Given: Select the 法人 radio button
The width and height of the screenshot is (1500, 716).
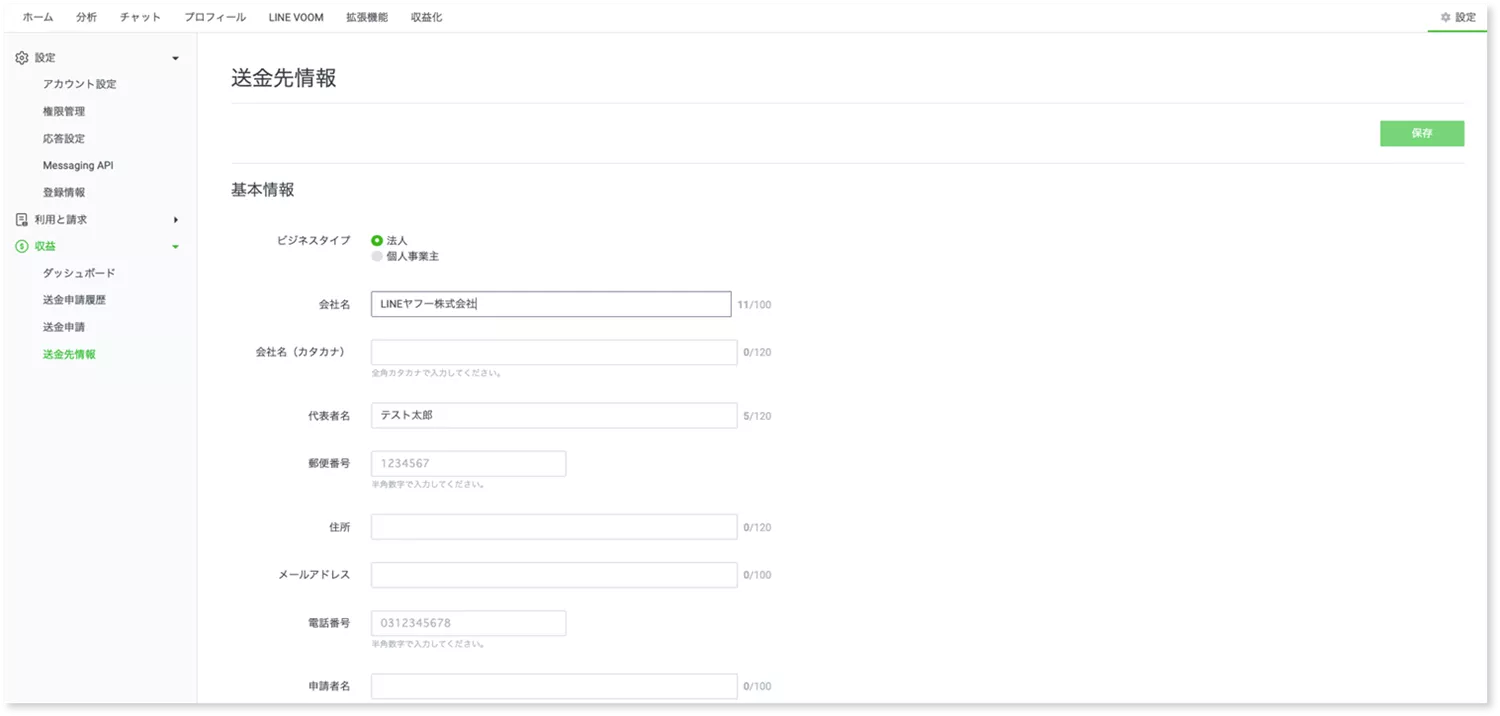Looking at the screenshot, I should click(x=377, y=241).
